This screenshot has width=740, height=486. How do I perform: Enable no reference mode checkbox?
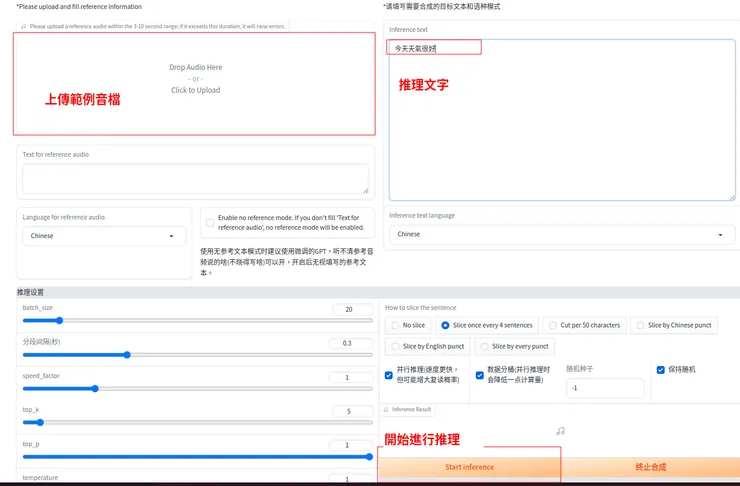pos(210,223)
